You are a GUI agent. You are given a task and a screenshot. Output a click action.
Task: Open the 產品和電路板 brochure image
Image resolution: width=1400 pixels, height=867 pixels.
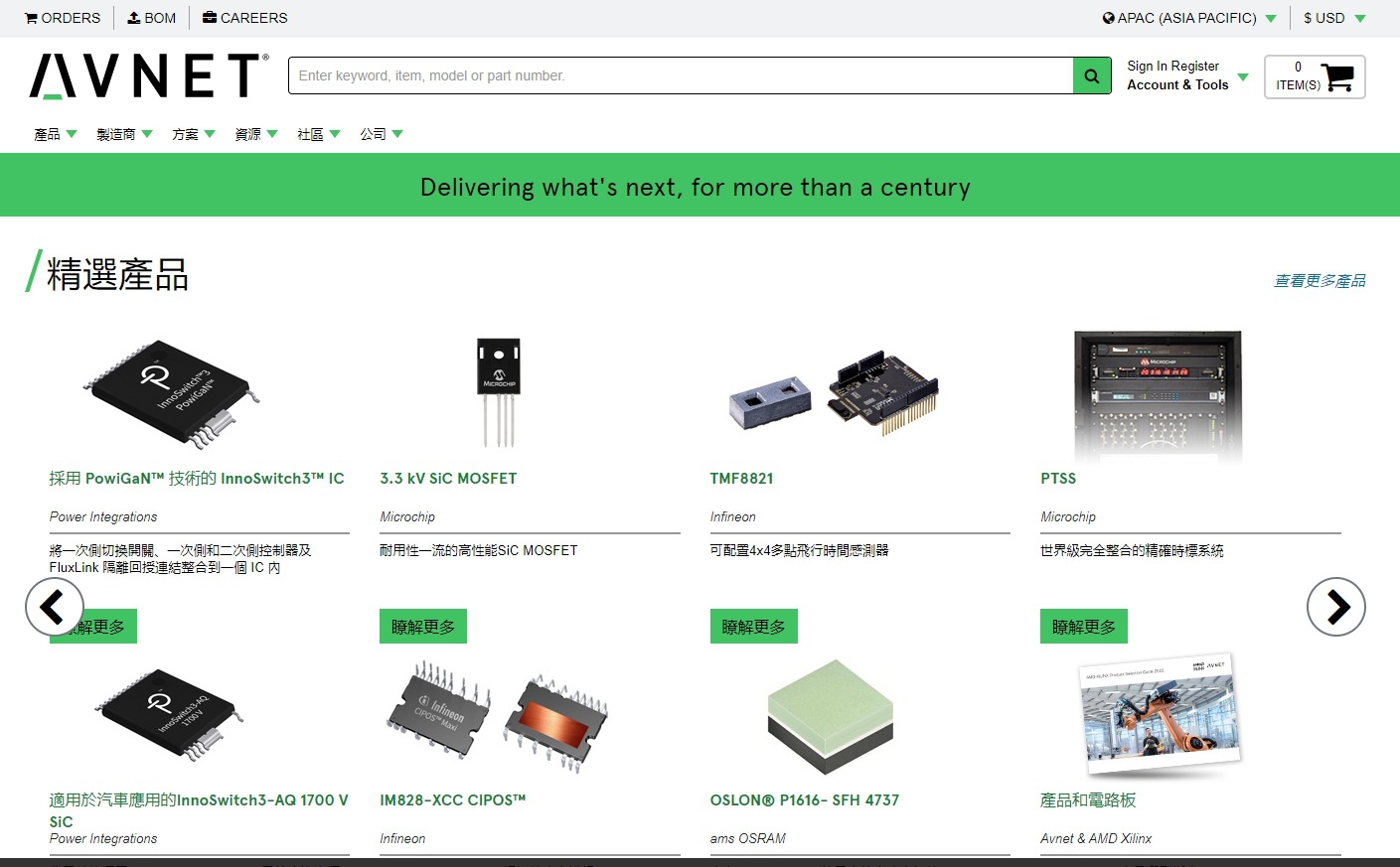(1160, 715)
